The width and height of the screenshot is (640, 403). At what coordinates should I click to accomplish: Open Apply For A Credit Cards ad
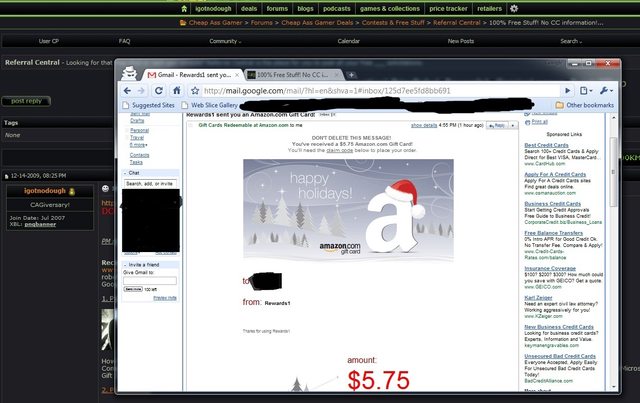click(555, 174)
